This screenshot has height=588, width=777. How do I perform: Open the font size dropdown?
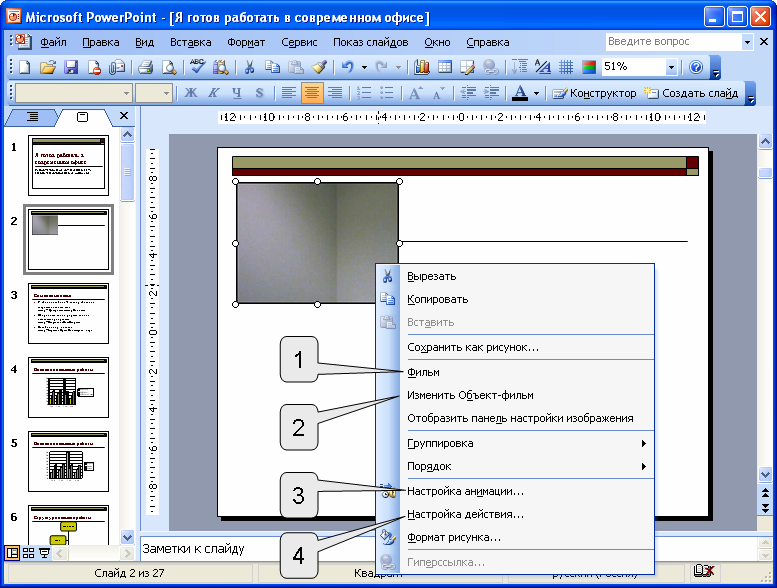[166, 93]
